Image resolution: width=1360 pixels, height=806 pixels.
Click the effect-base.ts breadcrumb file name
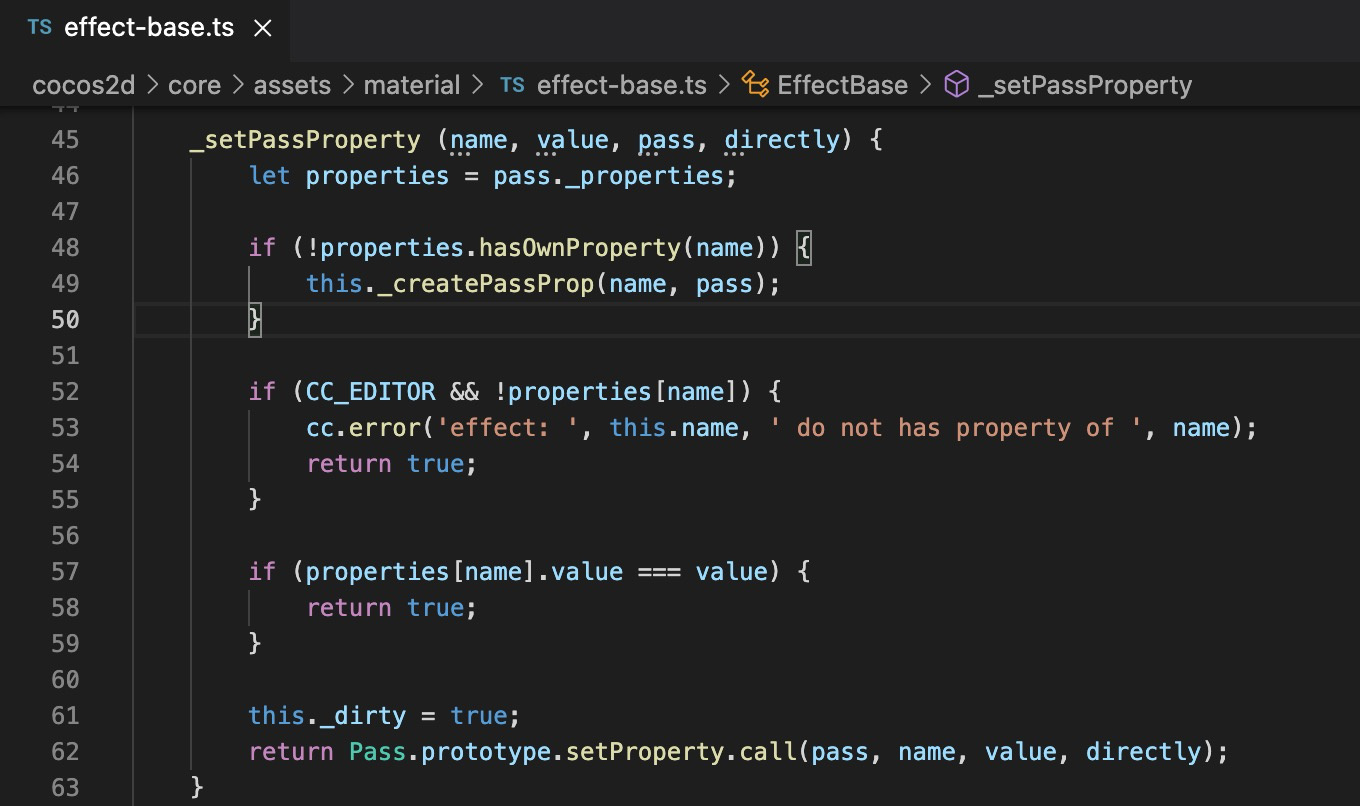pyautogui.click(x=621, y=85)
